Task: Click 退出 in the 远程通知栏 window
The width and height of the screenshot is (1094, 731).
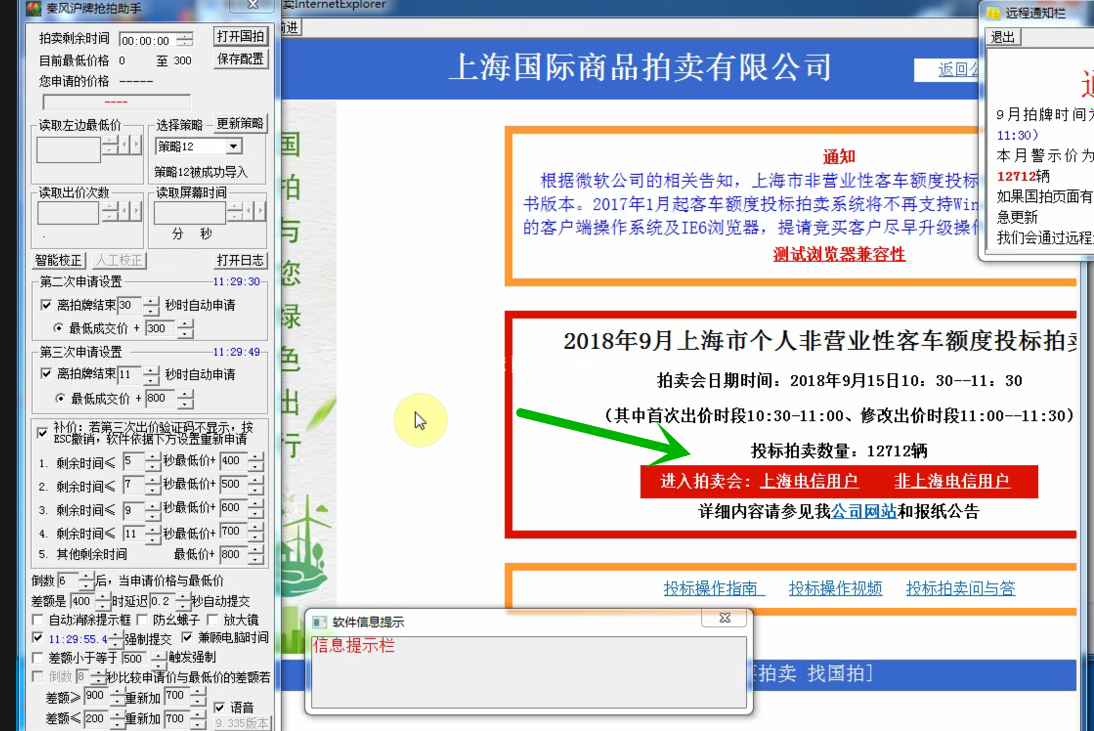Action: 1003,37
